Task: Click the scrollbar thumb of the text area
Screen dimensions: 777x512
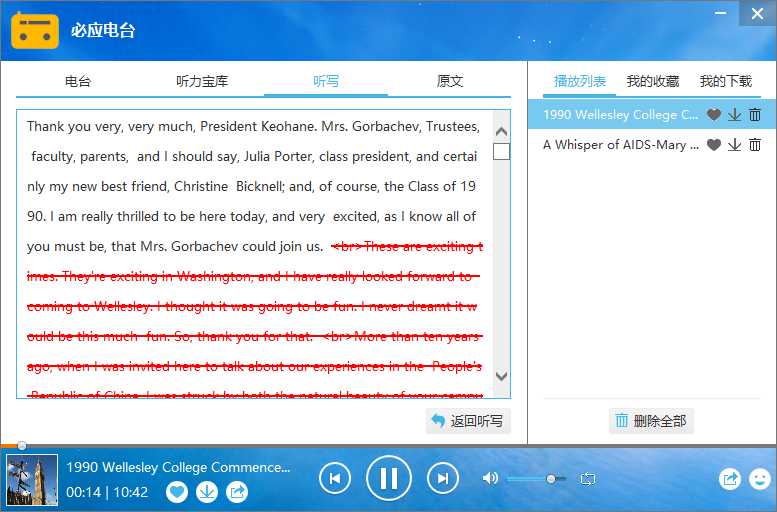Action: coord(501,152)
